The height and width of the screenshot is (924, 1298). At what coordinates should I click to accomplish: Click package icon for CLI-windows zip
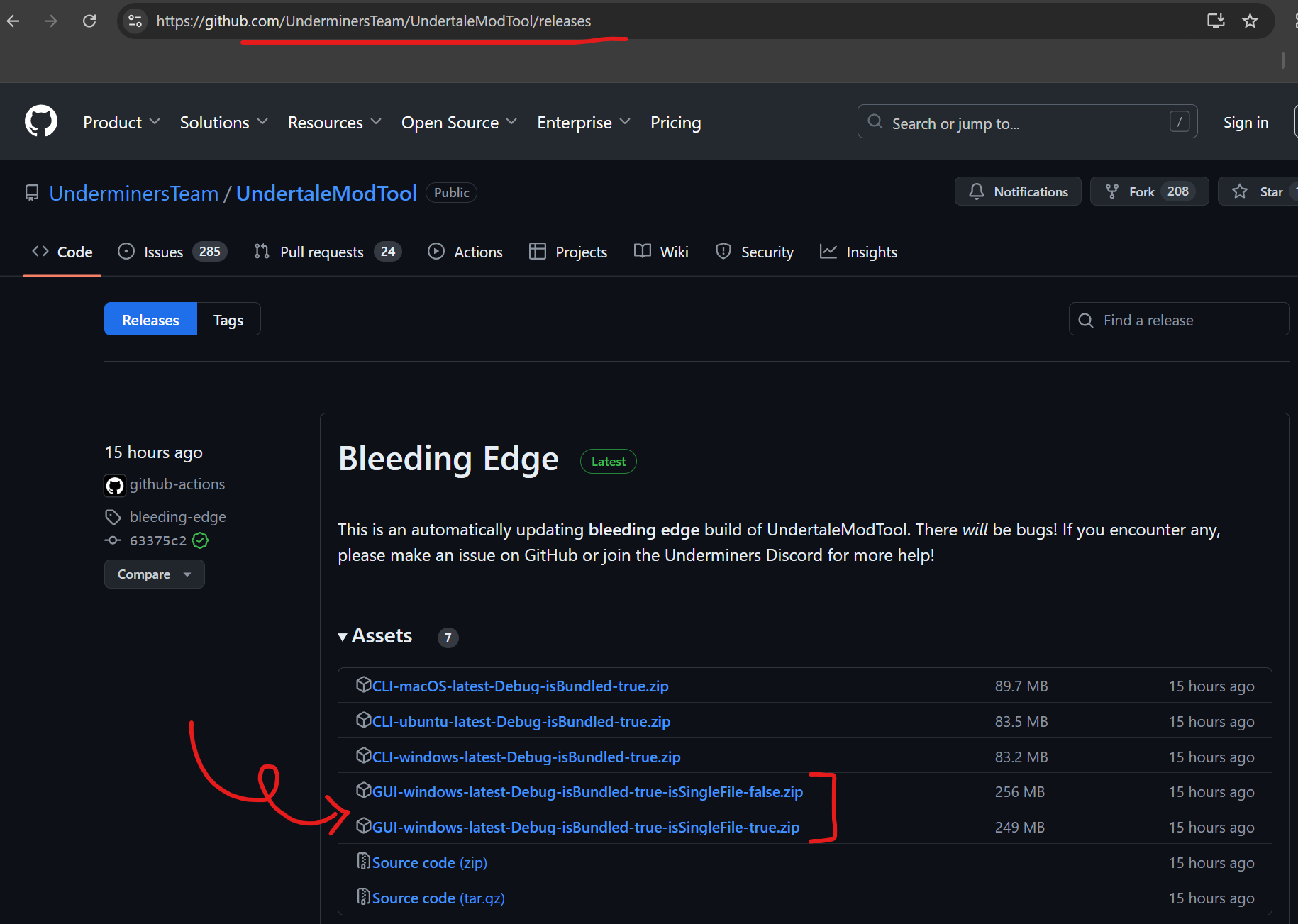click(x=364, y=755)
